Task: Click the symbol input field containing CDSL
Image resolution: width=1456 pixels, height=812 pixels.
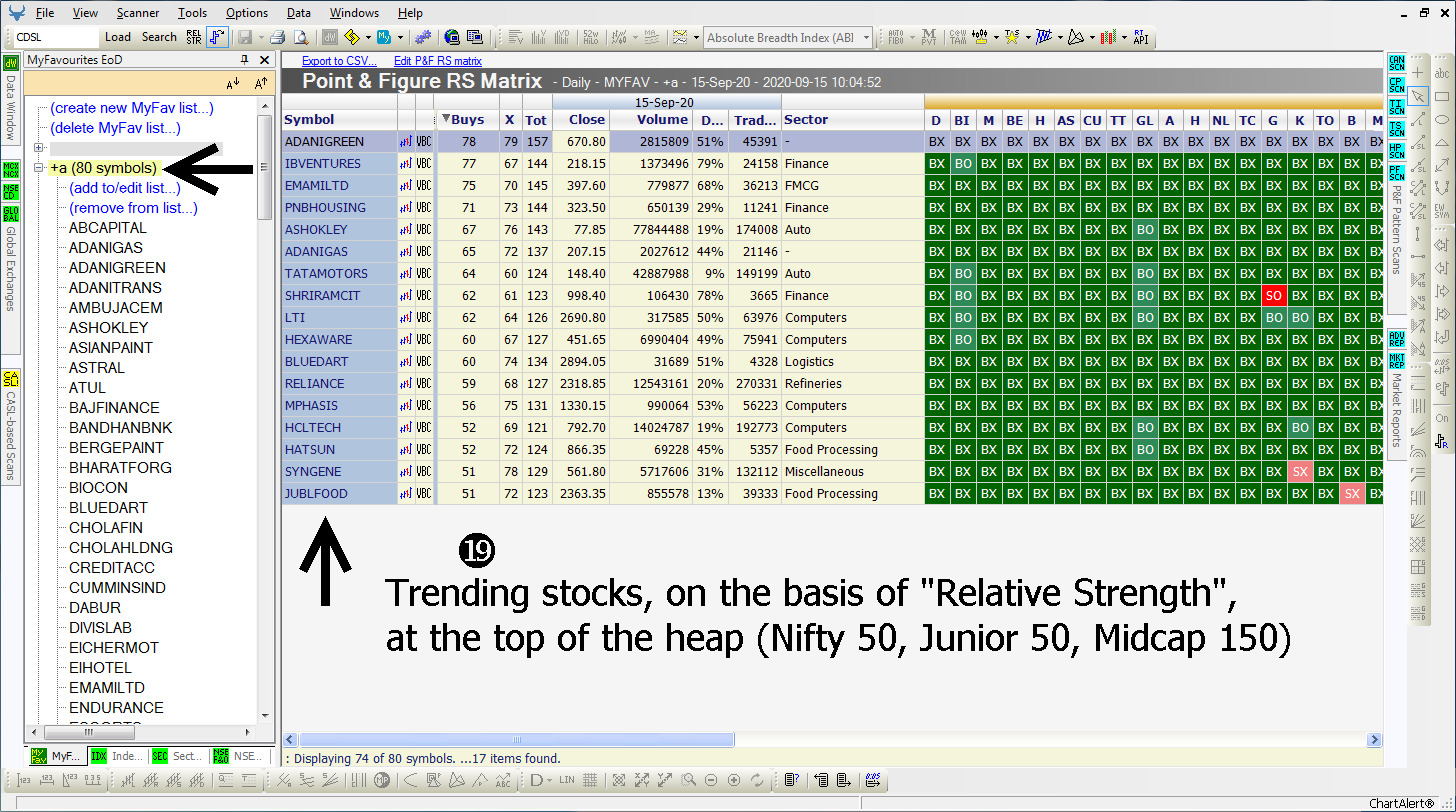Action: click(56, 37)
